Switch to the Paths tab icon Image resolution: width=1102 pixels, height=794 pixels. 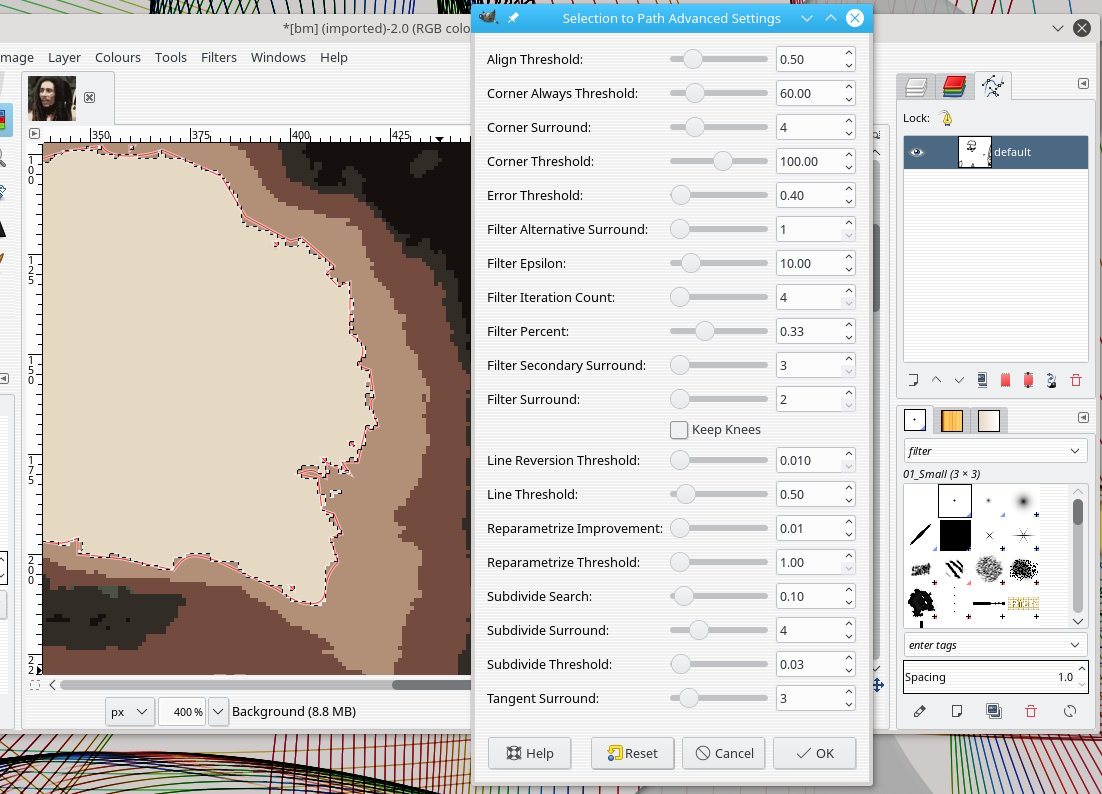pyautogui.click(x=992, y=87)
